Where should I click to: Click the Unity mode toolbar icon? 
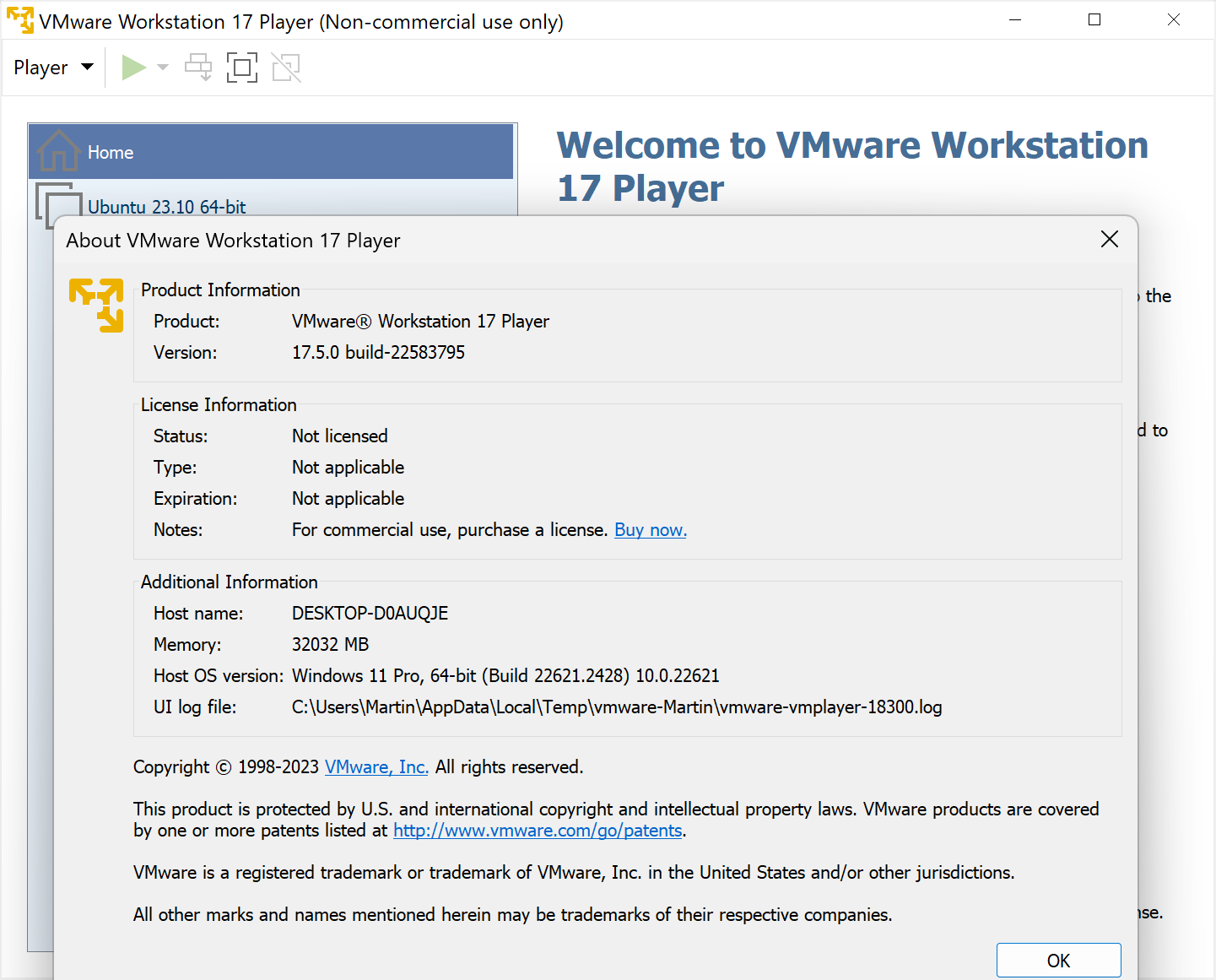click(286, 68)
